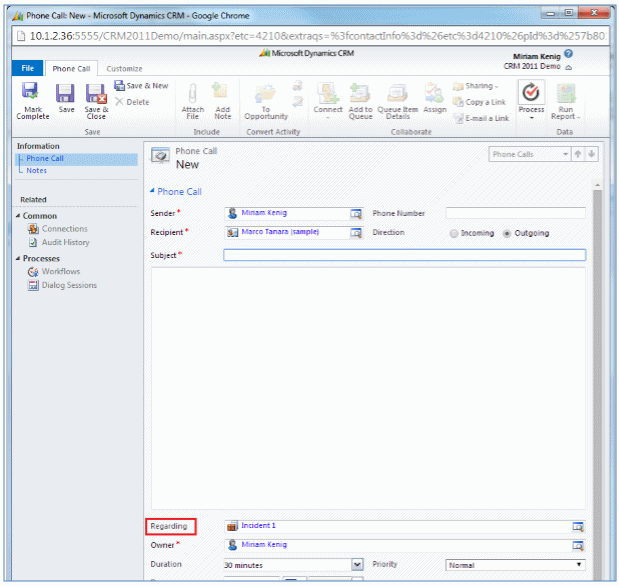Convert activity To Opportunity
The height and width of the screenshot is (586, 619).
pos(266,101)
